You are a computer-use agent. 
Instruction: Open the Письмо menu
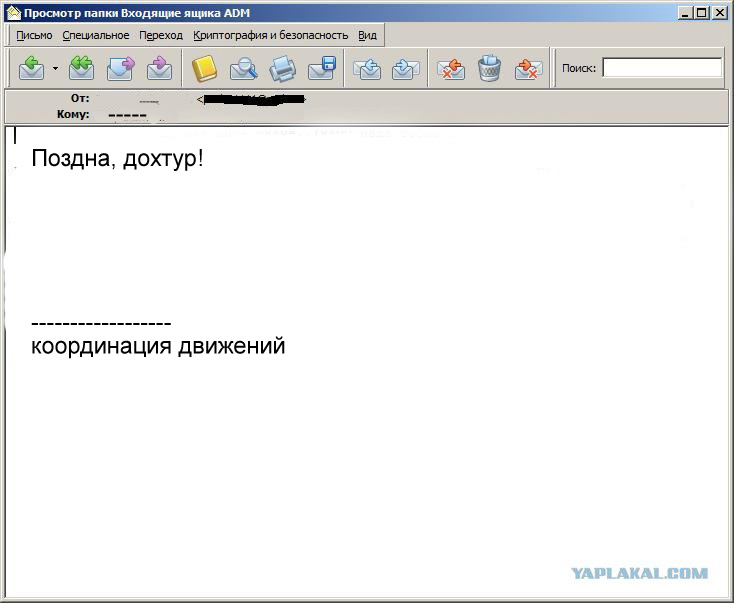pyautogui.click(x=34, y=35)
